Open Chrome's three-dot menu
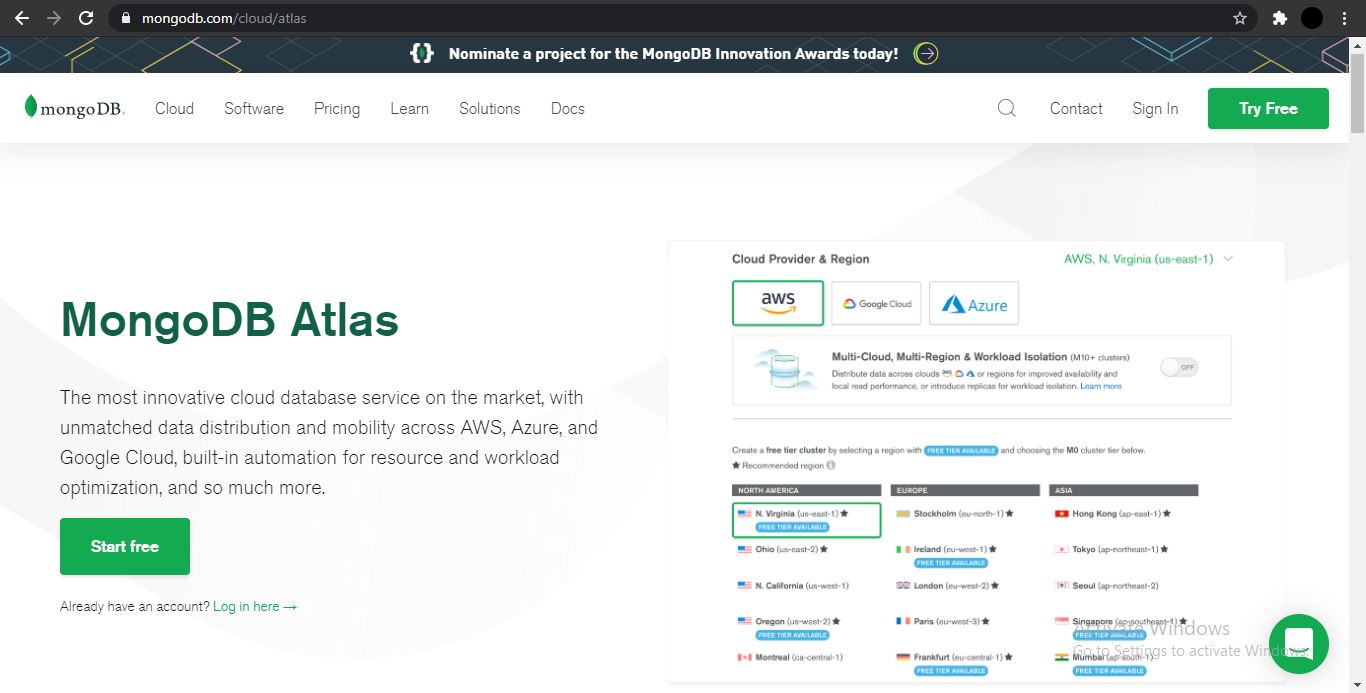Screen dimensions: 1366x693 (x=1344, y=17)
